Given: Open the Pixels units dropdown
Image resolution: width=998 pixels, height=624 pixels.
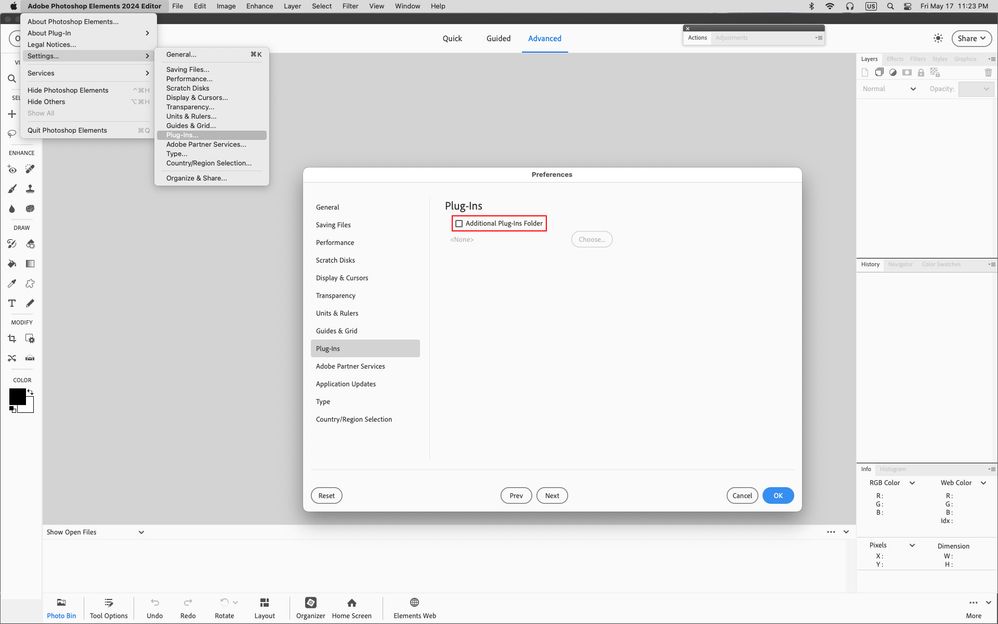Looking at the screenshot, I should pyautogui.click(x=892, y=545).
